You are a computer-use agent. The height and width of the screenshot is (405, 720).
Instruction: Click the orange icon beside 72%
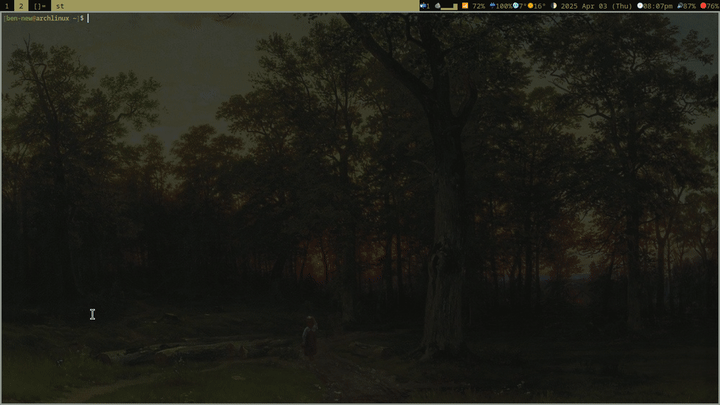[465, 6]
